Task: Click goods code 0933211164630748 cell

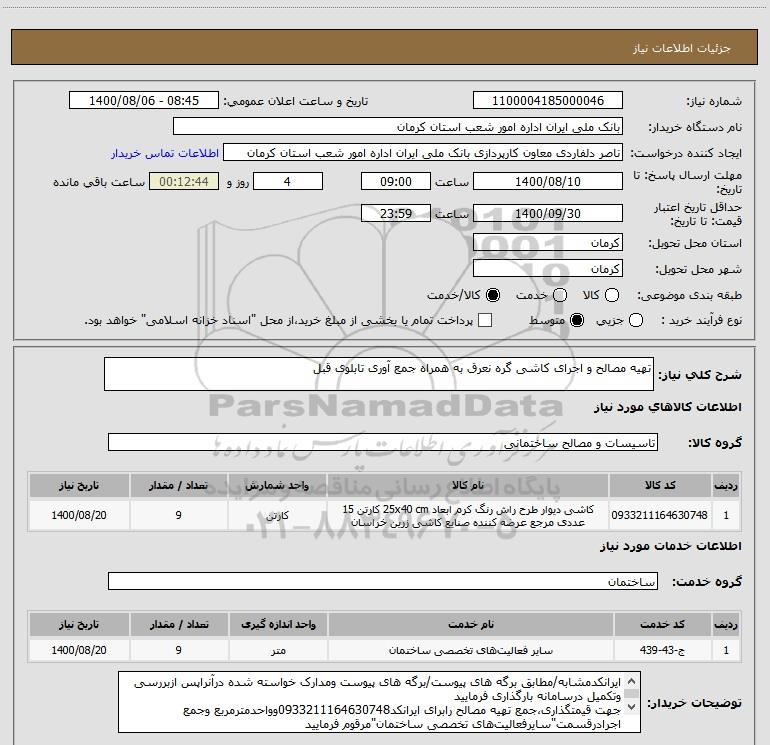Action: pyautogui.click(x=660, y=515)
